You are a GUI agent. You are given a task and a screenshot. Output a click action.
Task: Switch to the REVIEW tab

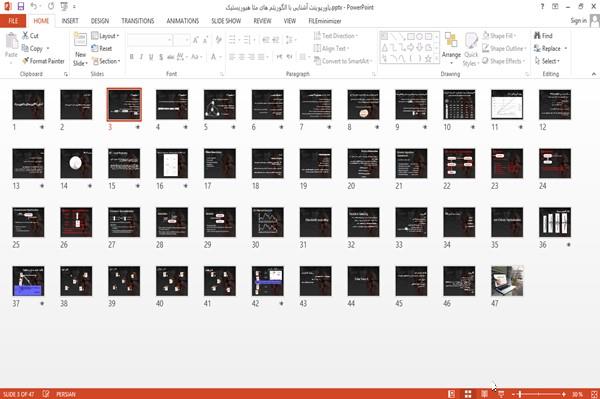[262, 21]
